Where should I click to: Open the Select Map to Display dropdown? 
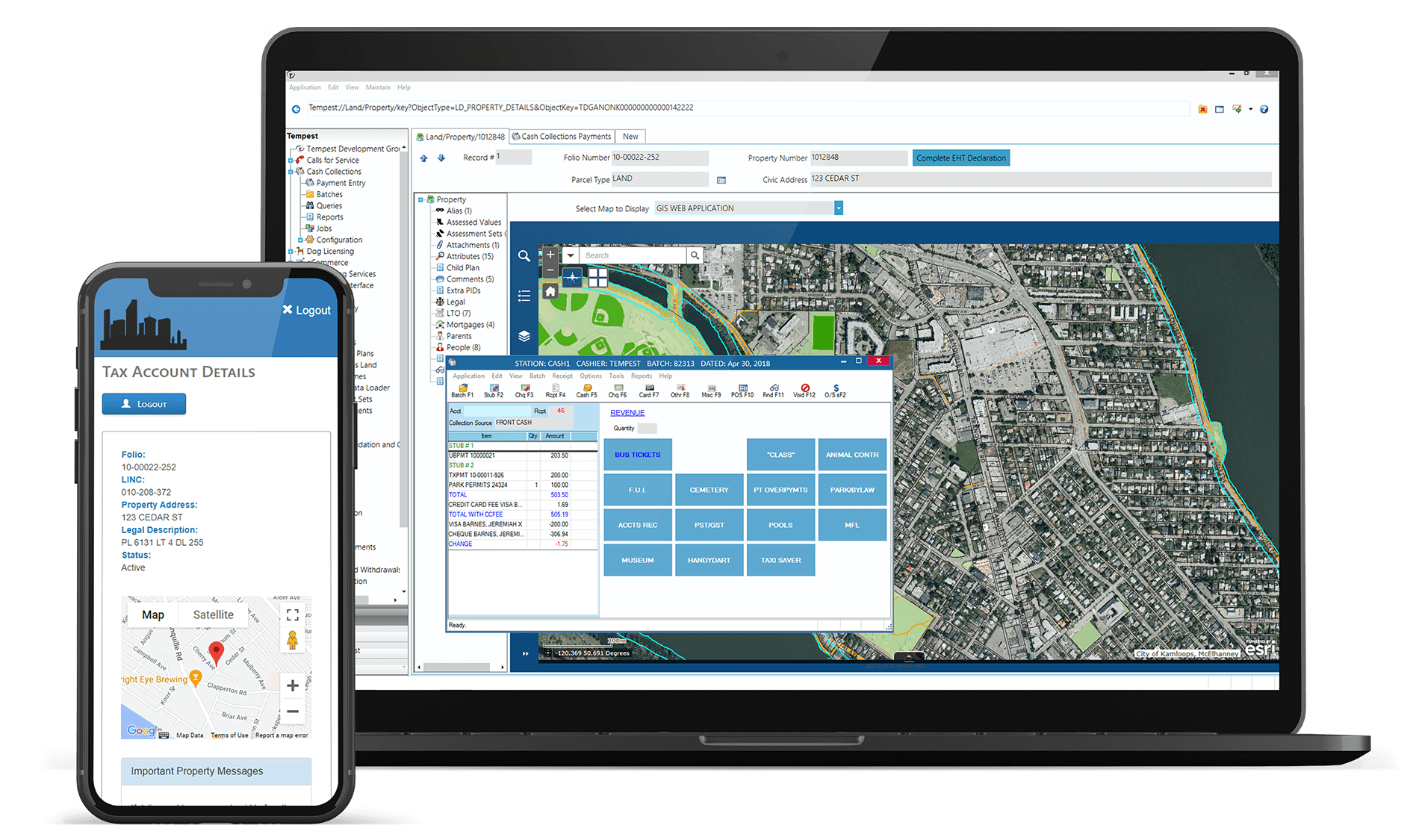tap(839, 208)
